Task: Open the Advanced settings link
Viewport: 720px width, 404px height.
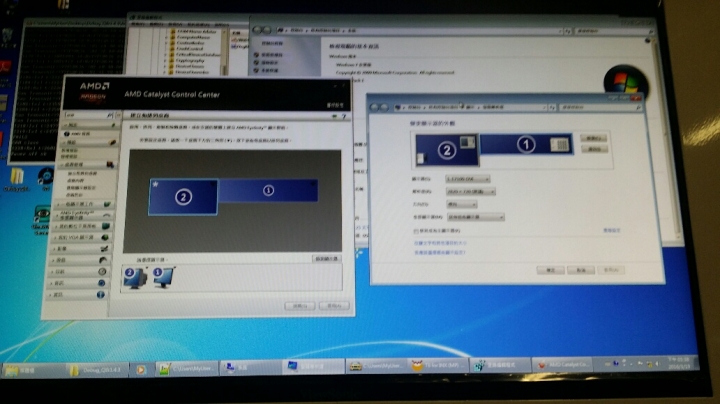Action: pos(611,230)
